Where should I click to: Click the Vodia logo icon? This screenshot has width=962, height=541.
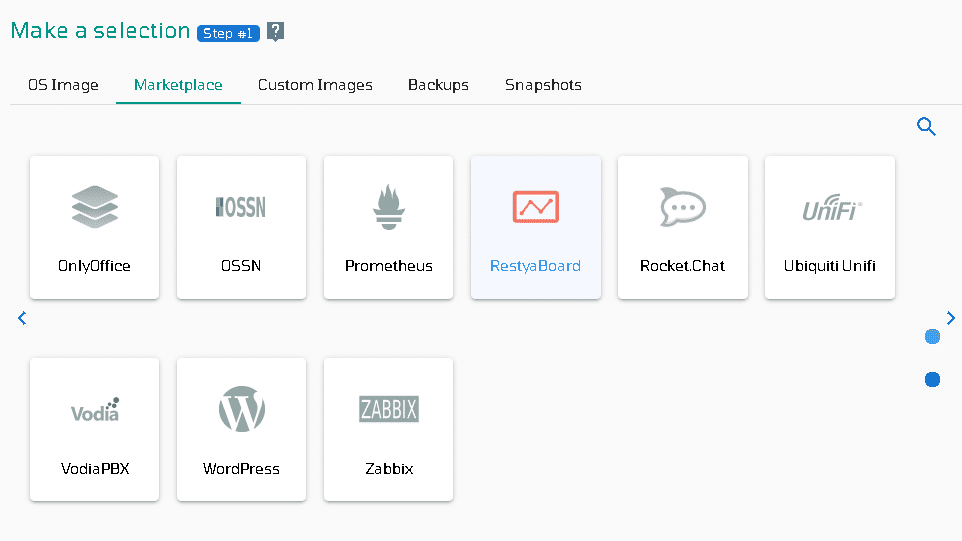tap(95, 410)
